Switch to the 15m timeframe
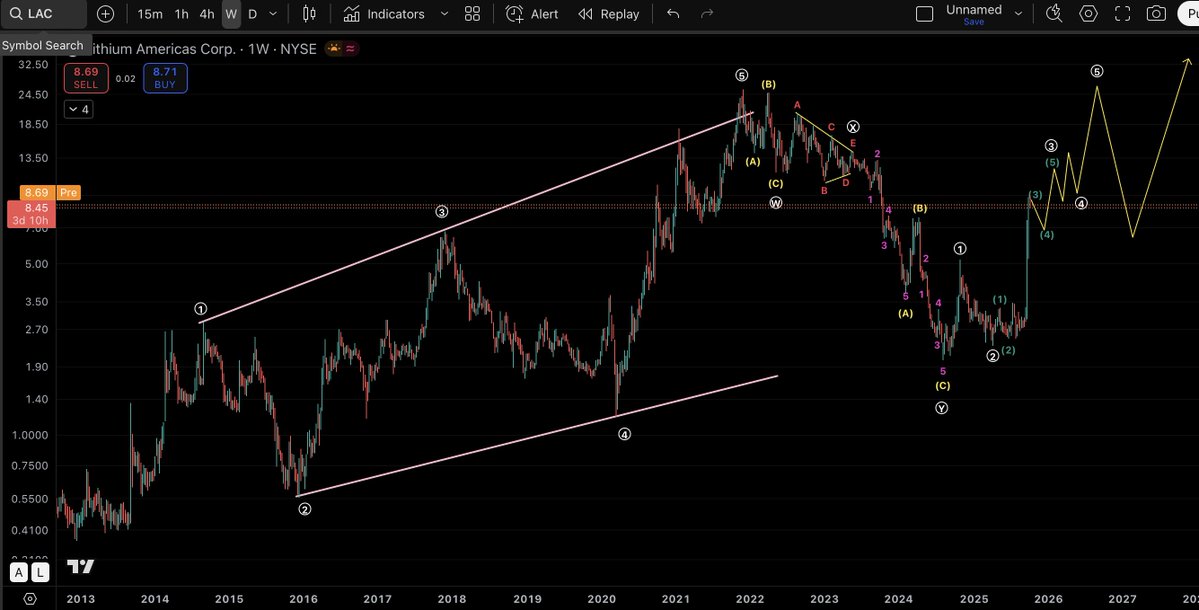This screenshot has height=610, width=1199. (149, 14)
